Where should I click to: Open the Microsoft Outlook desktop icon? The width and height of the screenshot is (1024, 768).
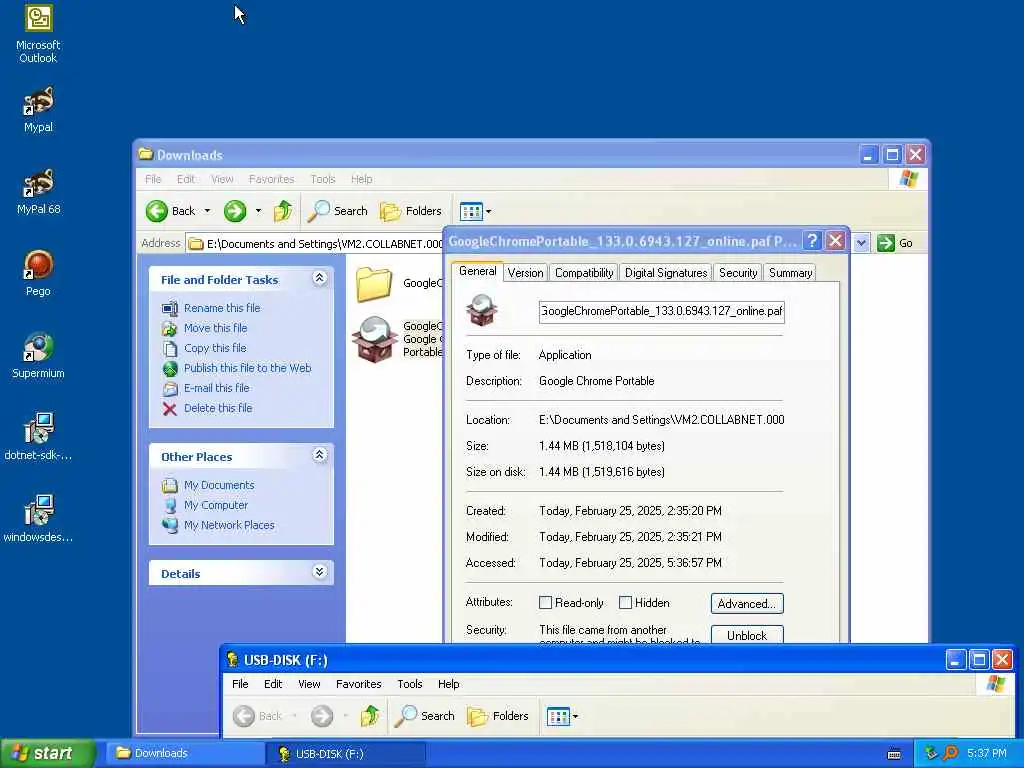pos(38,33)
